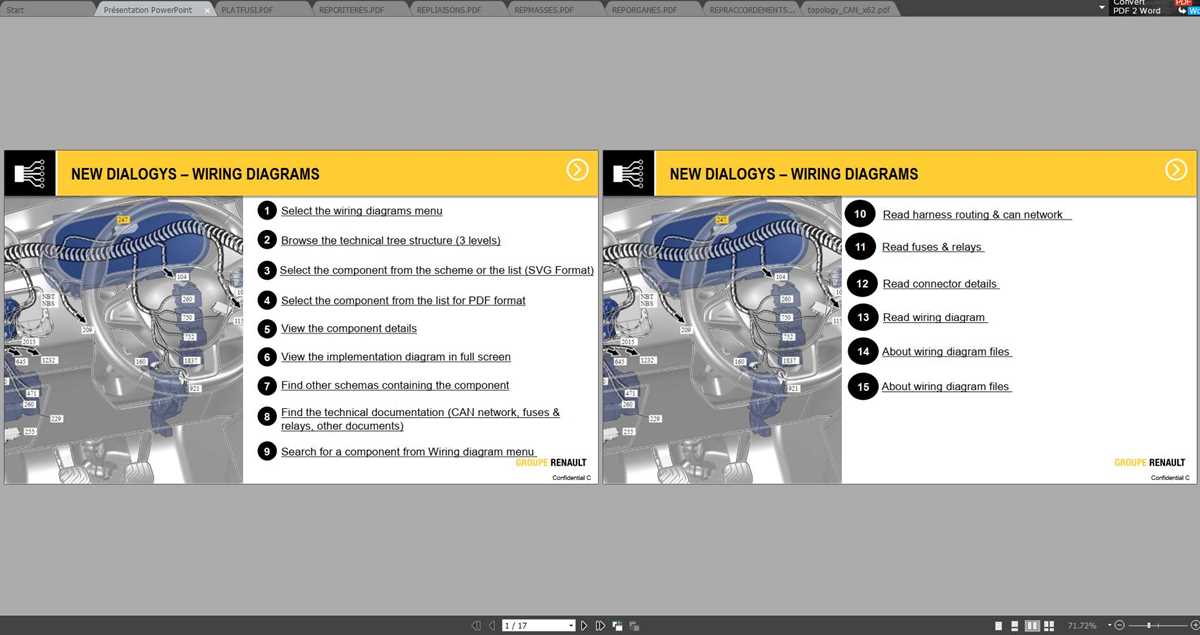1200x635 pixels.
Task: Open item 15 About wiring diagram files
Action: [x=945, y=386]
